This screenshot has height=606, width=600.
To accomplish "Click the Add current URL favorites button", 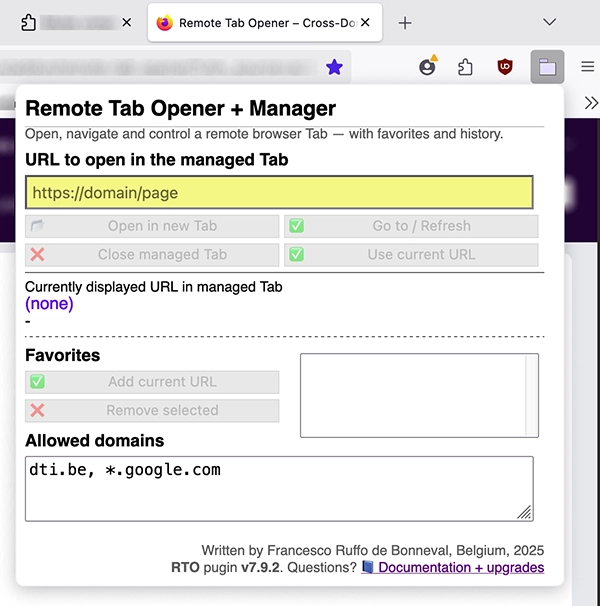I will (152, 382).
